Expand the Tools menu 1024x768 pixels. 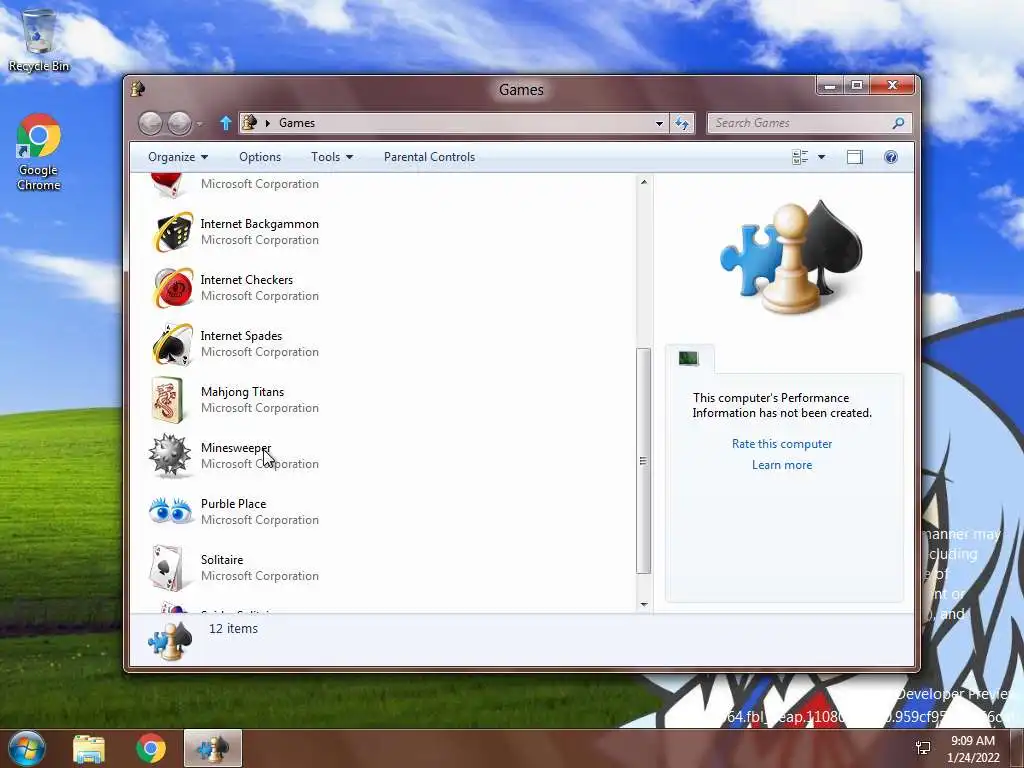(x=332, y=157)
